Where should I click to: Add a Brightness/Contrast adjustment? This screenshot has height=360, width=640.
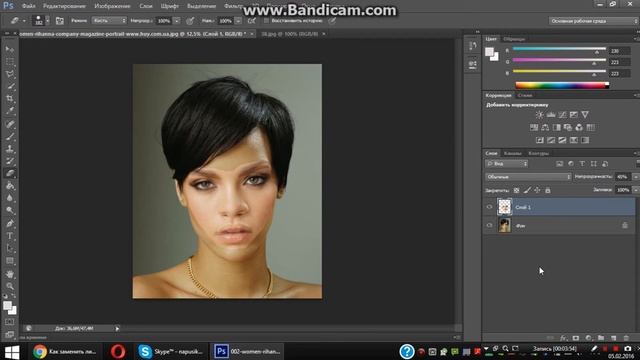point(540,115)
